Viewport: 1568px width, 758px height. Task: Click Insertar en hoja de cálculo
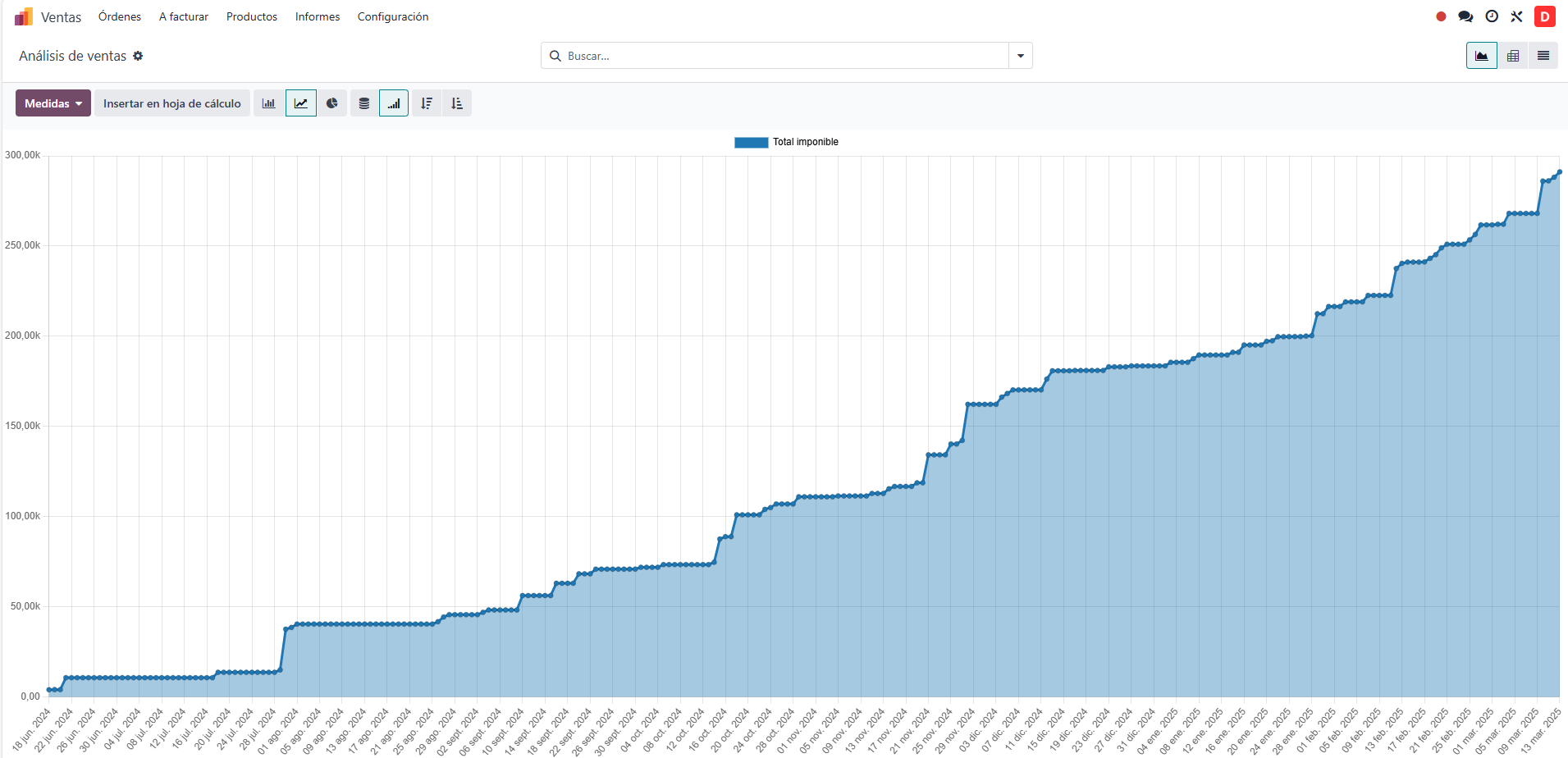(172, 103)
